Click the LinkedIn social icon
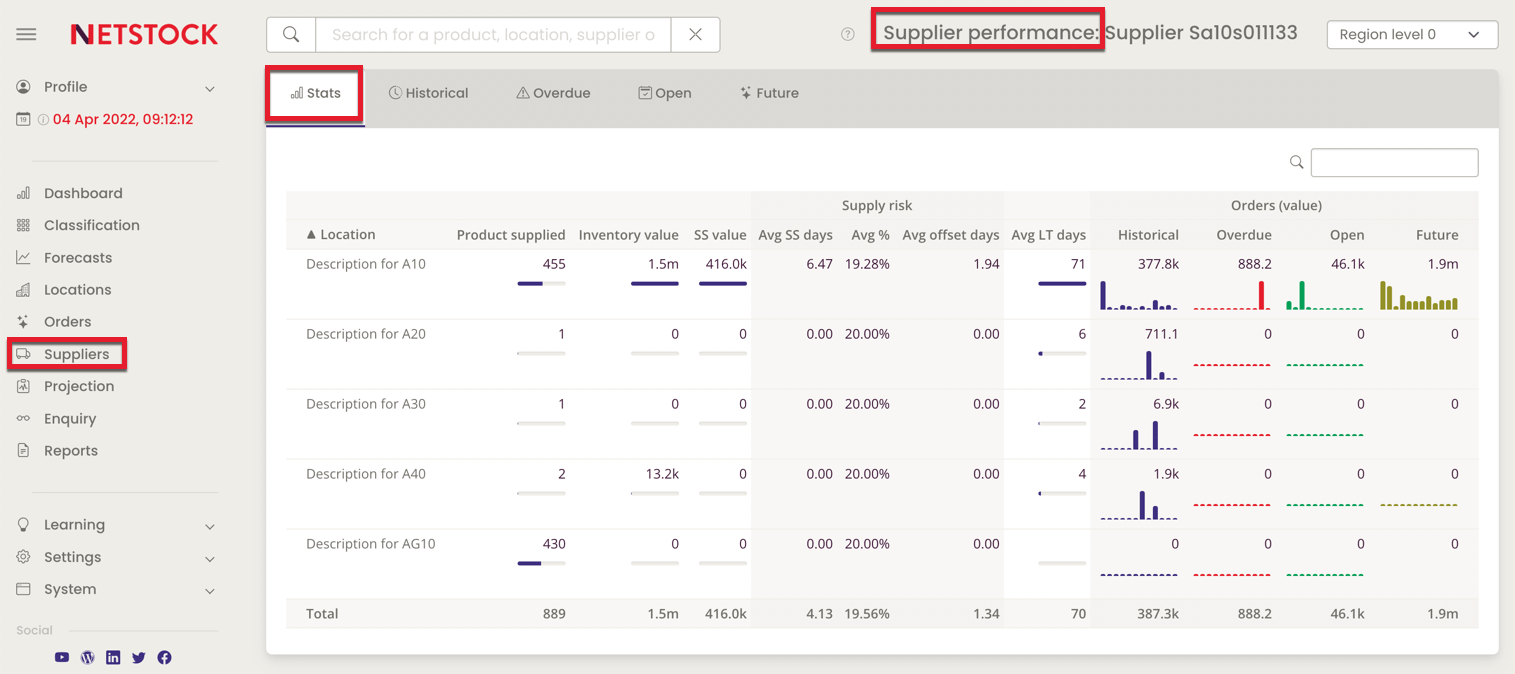 click(x=113, y=657)
